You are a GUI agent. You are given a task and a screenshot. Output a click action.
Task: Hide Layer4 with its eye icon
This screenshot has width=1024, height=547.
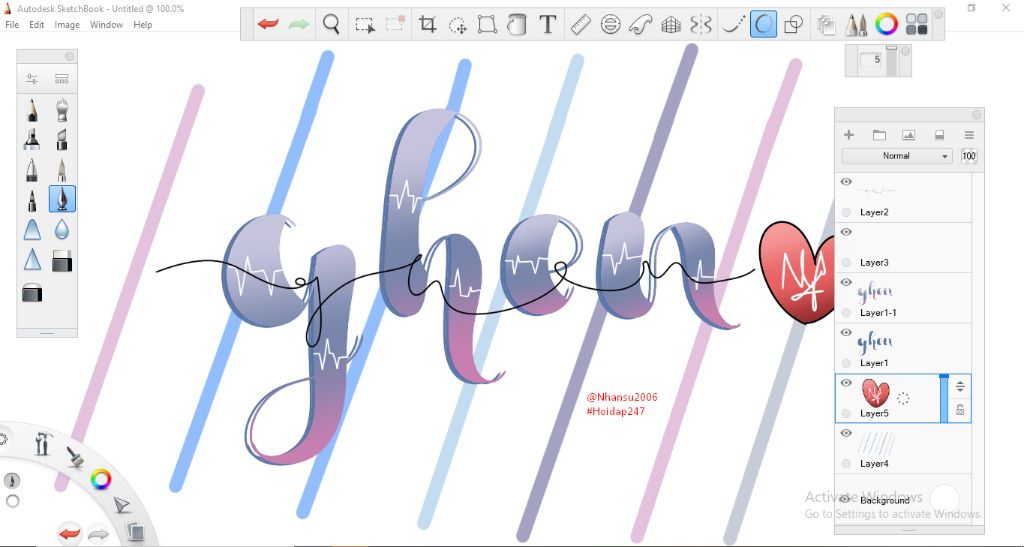pyautogui.click(x=846, y=433)
